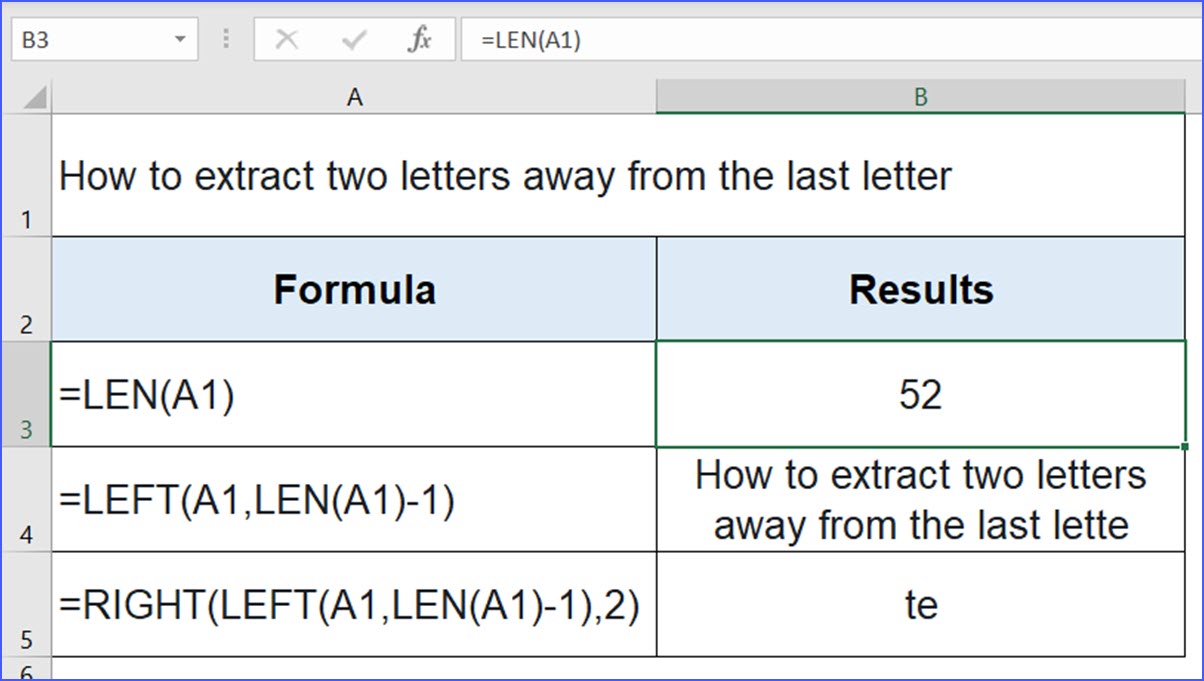Select cell A1 with the title sentence
The image size is (1204, 681).
coord(354,175)
